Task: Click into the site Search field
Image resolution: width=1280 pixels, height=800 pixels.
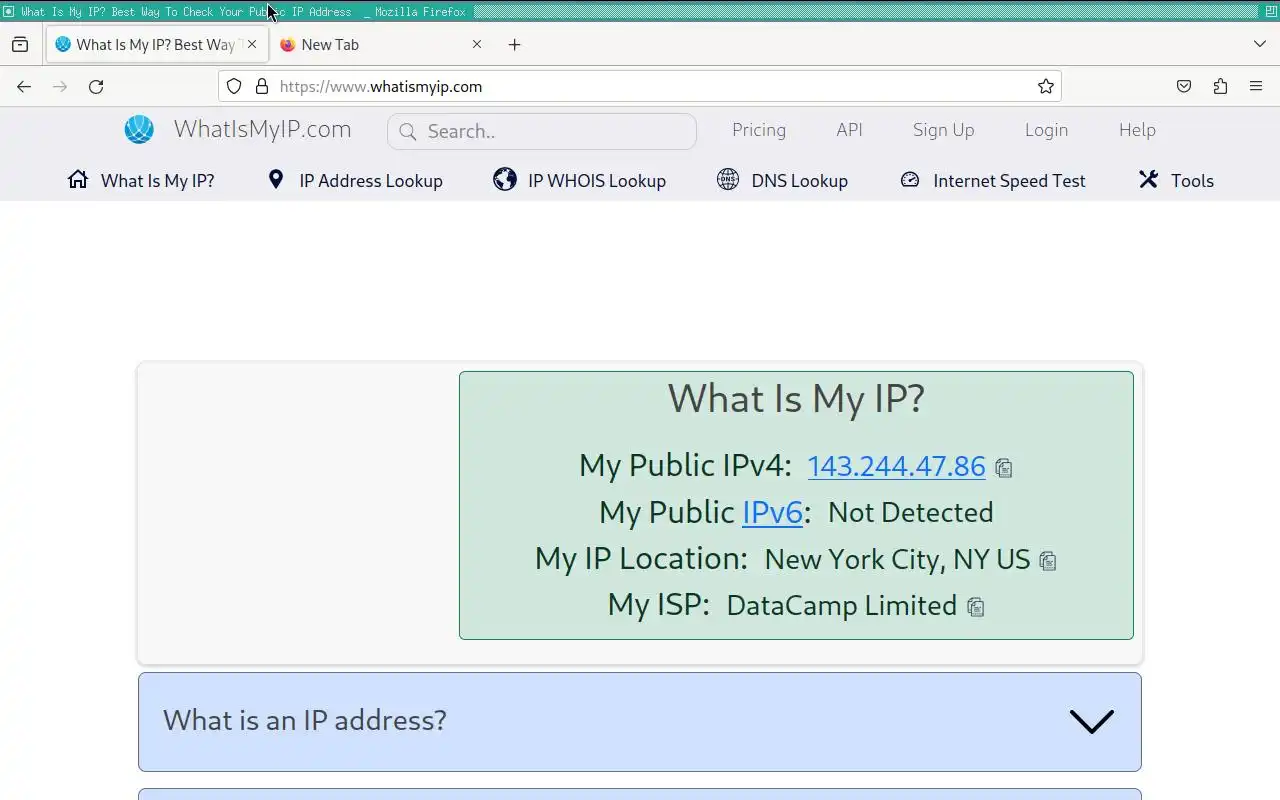Action: [542, 131]
